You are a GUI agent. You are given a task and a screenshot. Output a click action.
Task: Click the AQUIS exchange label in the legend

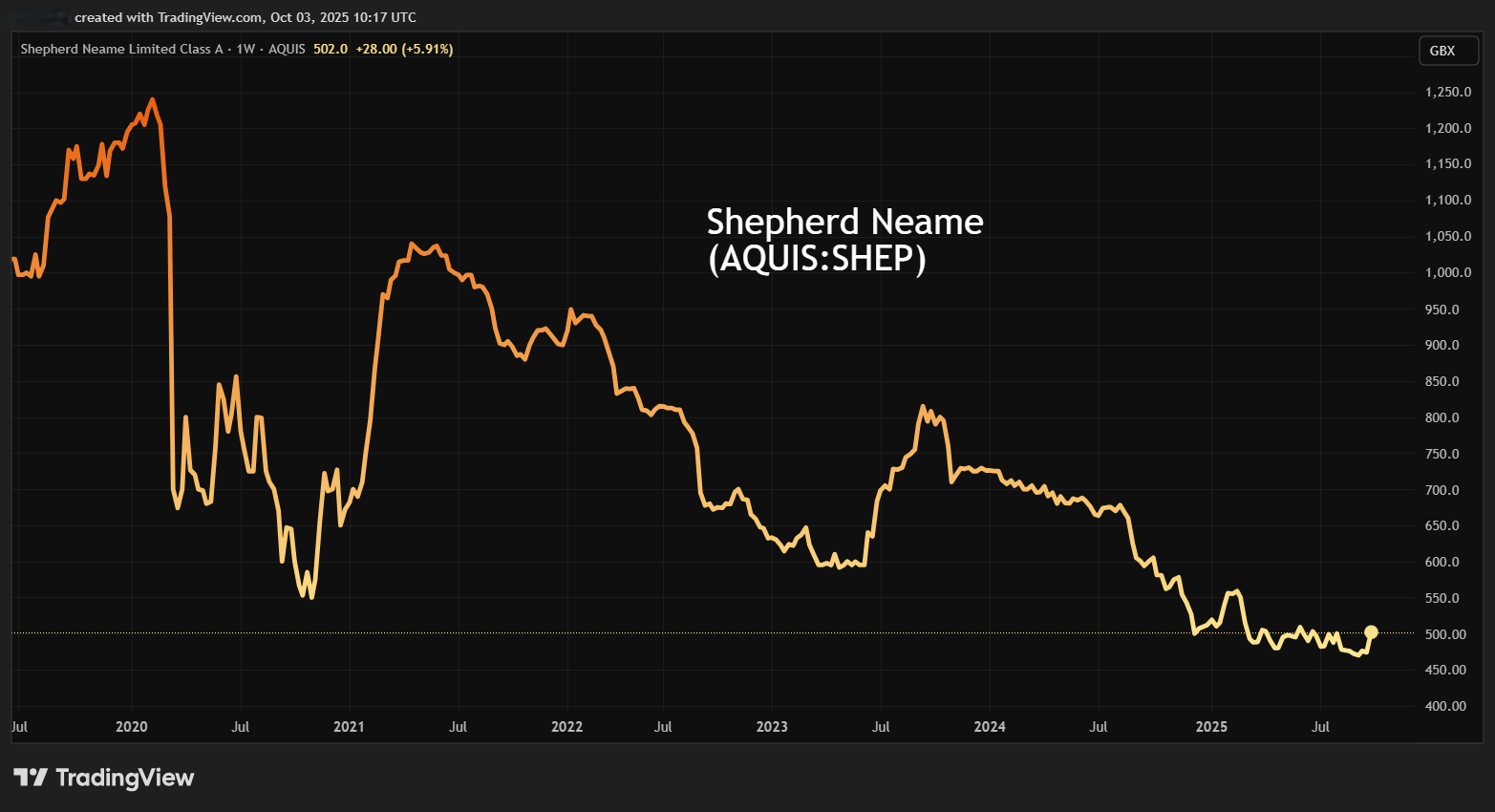click(287, 49)
